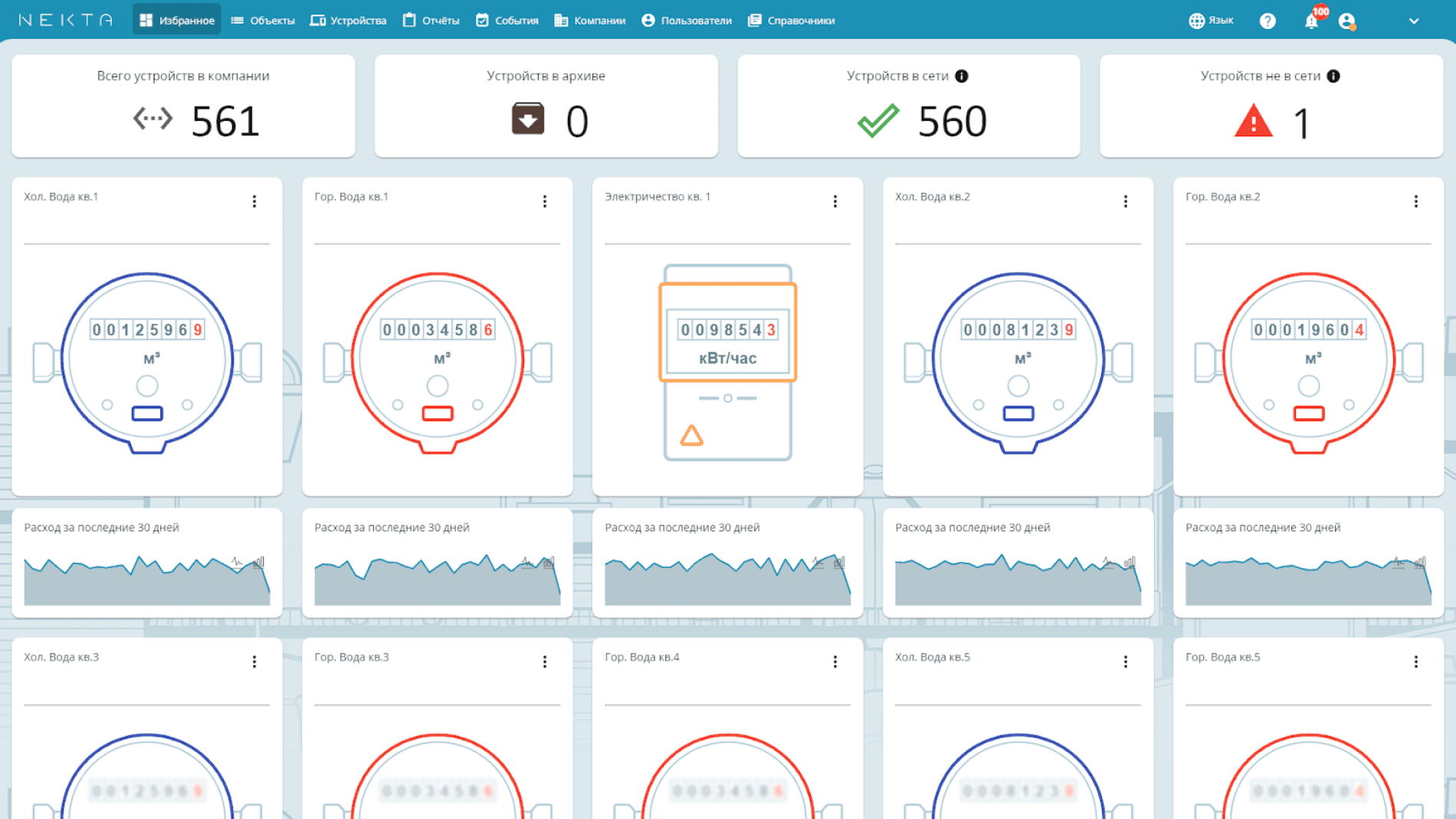Image resolution: width=1456 pixels, height=819 pixels.
Task: Show info for Устройств не в сети
Action: tap(1333, 76)
